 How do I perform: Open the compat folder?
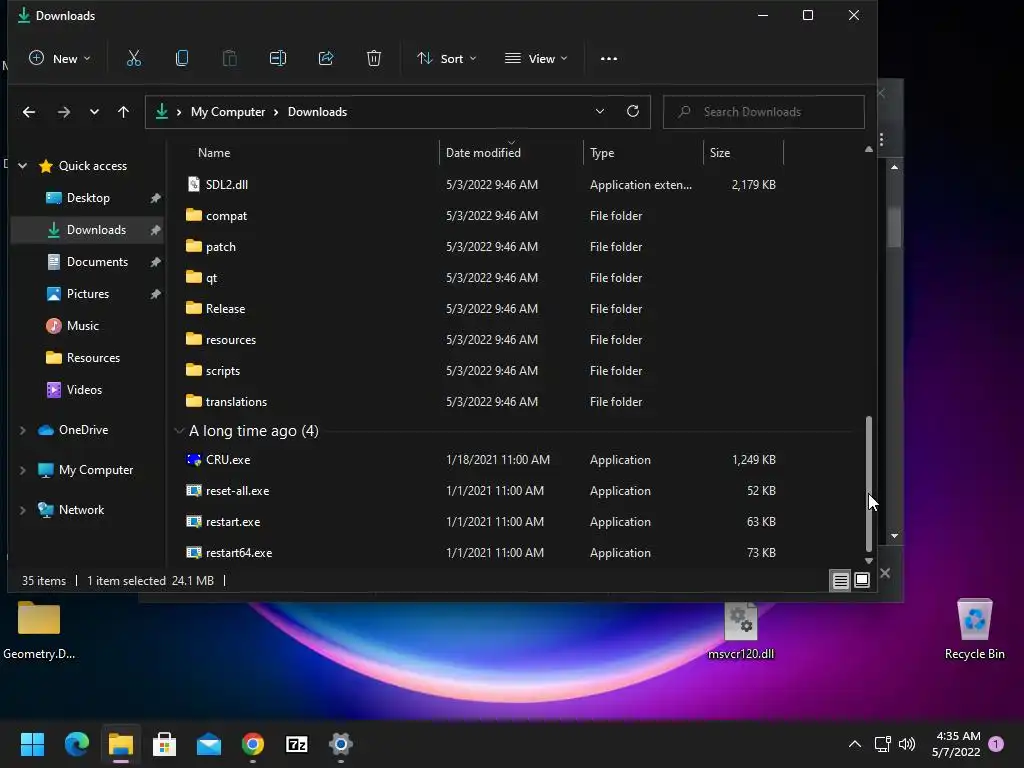226,216
